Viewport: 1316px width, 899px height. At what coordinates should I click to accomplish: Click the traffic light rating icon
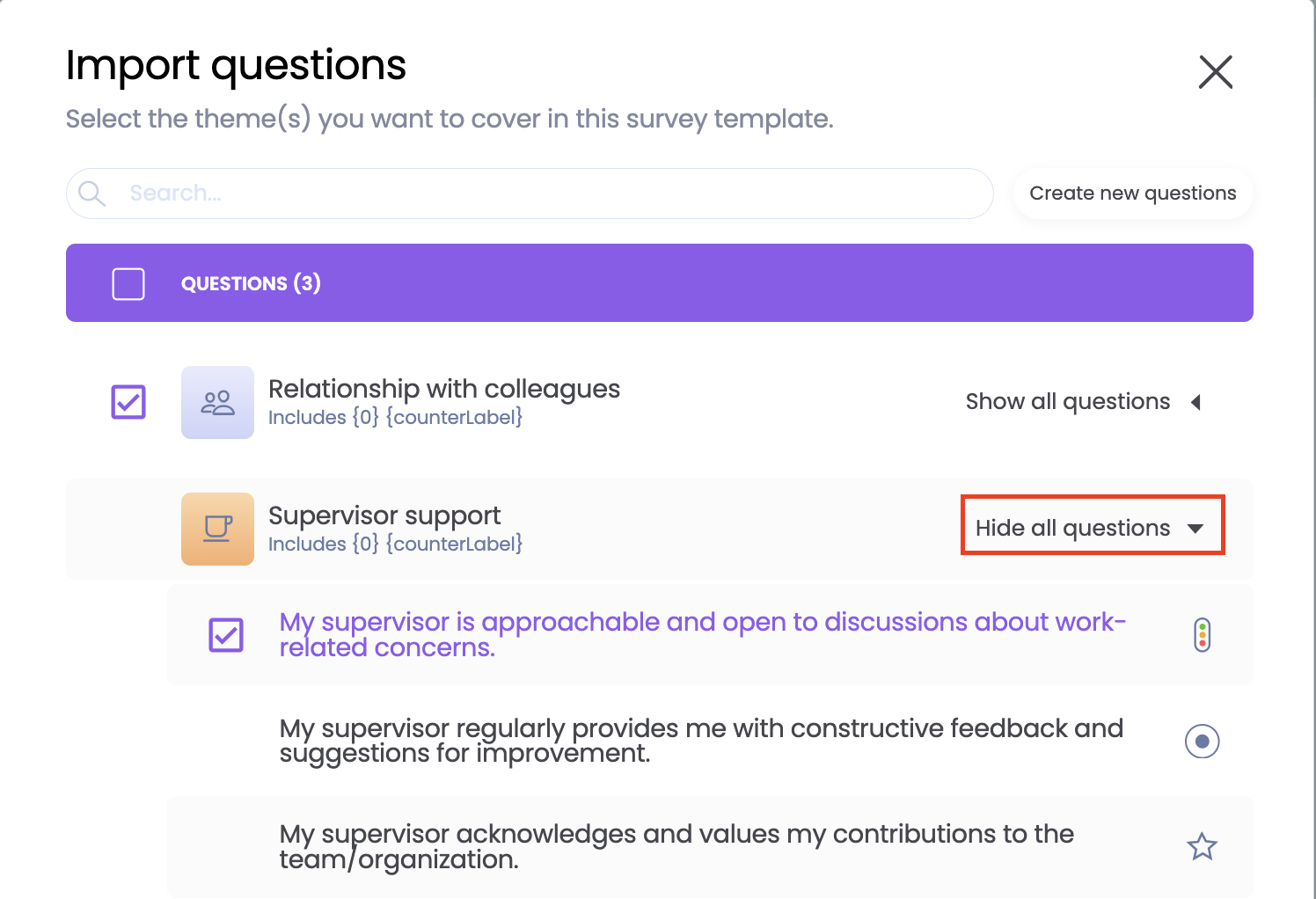click(1203, 635)
